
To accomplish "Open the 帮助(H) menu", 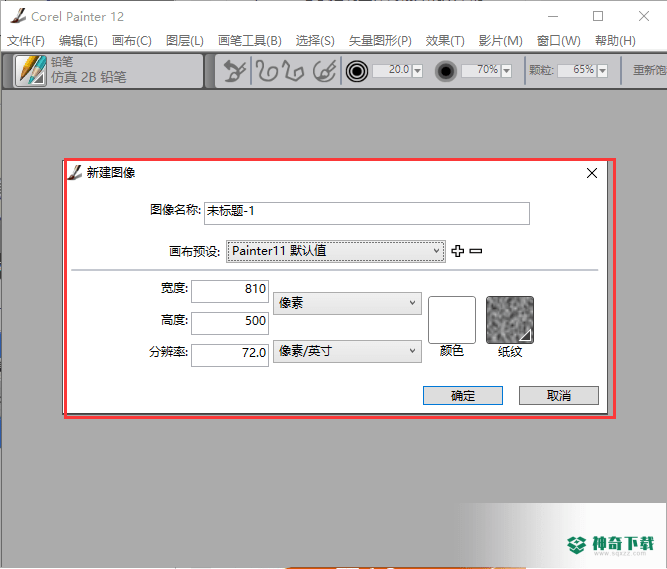I will [615, 41].
